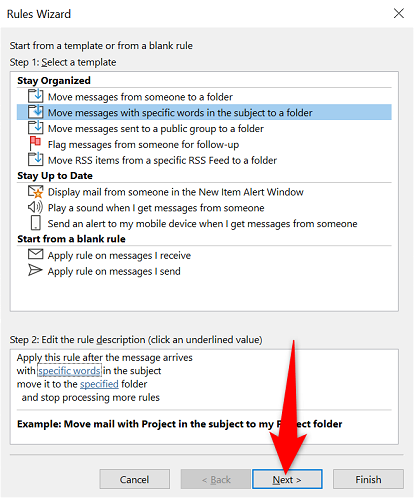414x498 pixels.
Task: Click the folder icon for specific words rule
Action: click(x=35, y=112)
